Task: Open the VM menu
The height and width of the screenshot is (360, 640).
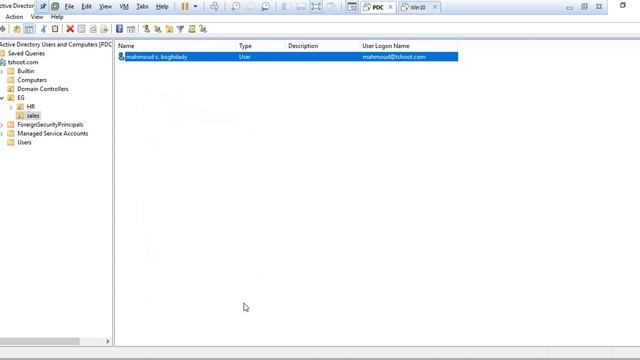Action: [x=124, y=7]
